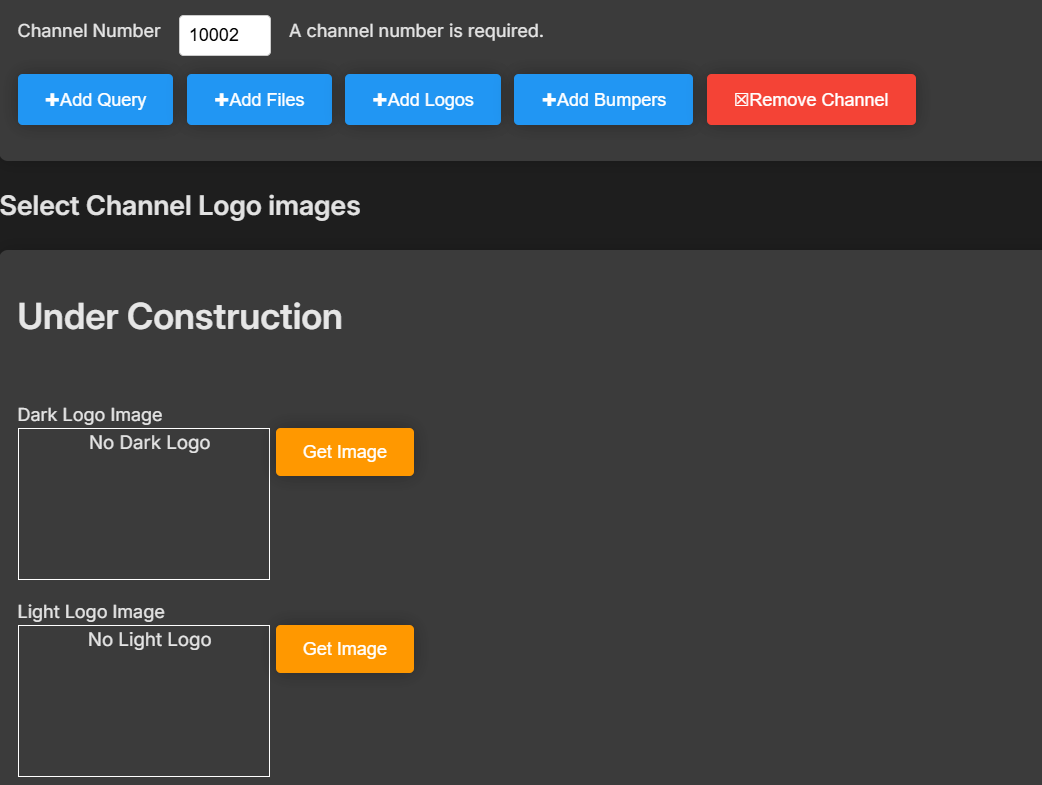Click the Light Logo Image label

(x=91, y=611)
